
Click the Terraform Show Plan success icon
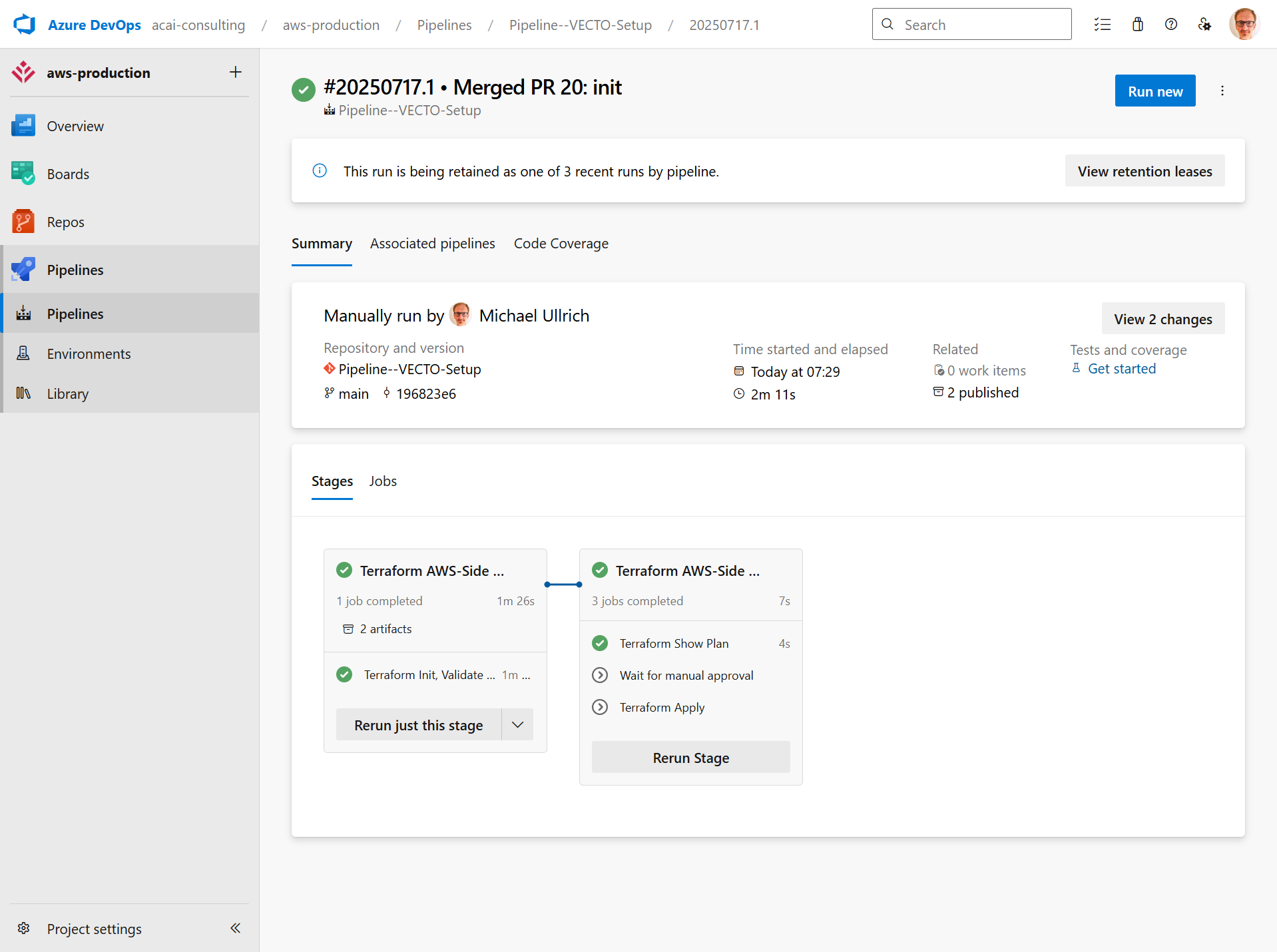[x=600, y=643]
